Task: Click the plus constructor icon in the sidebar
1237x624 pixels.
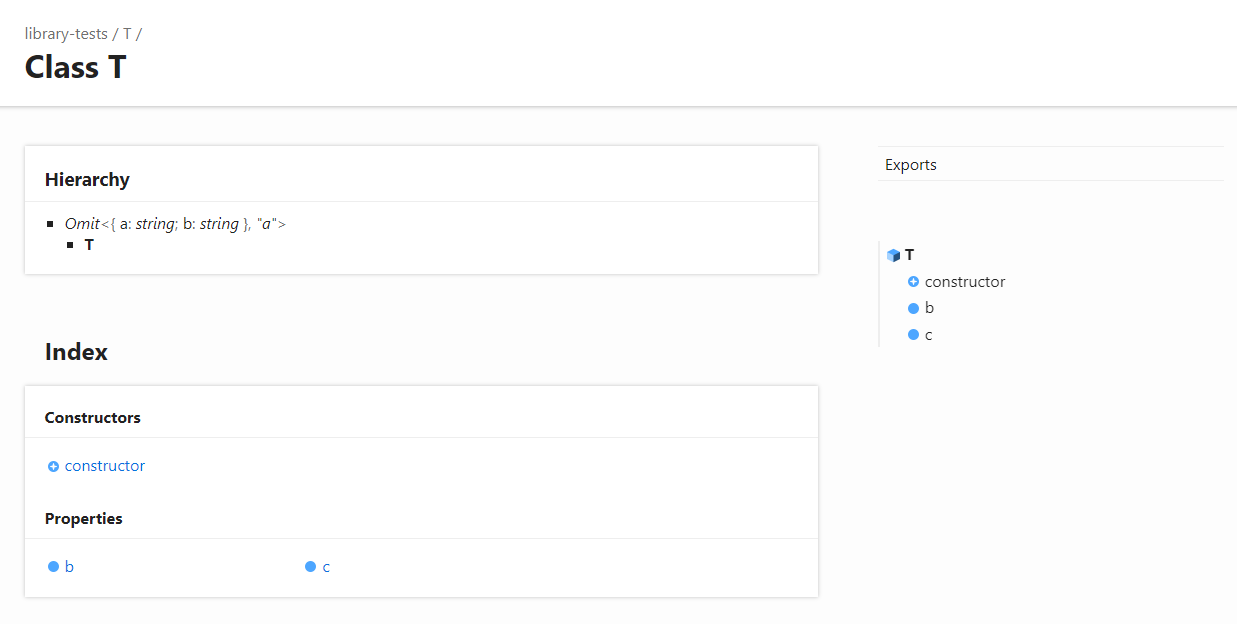Action: (912, 282)
